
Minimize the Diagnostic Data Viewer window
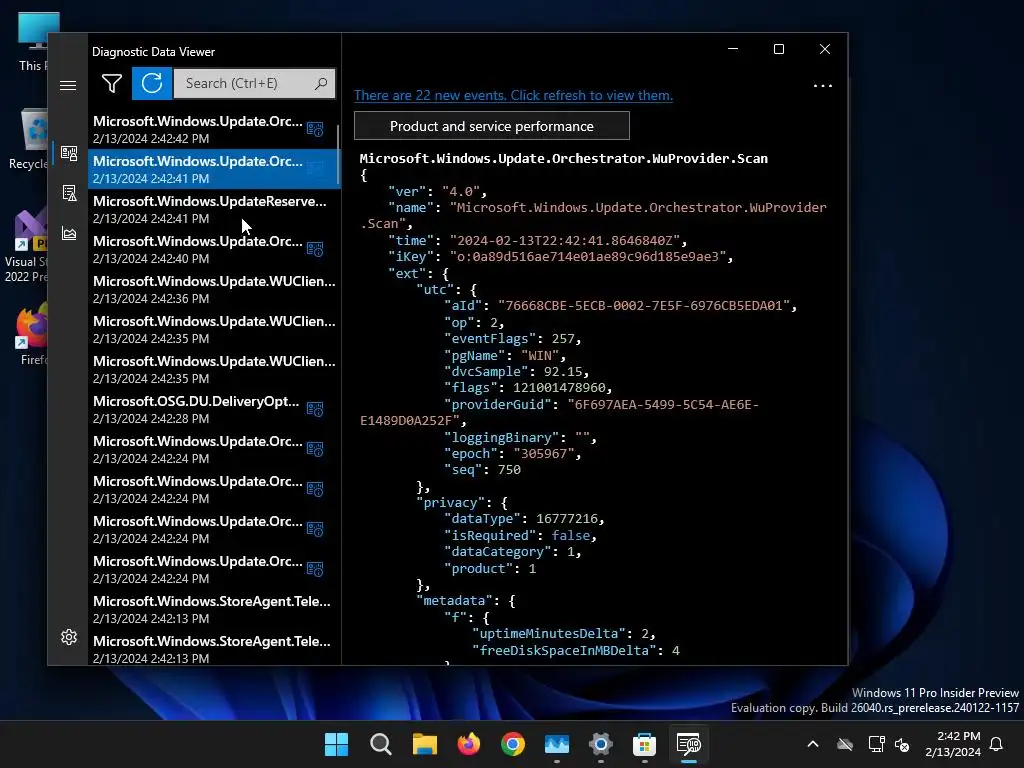point(733,49)
